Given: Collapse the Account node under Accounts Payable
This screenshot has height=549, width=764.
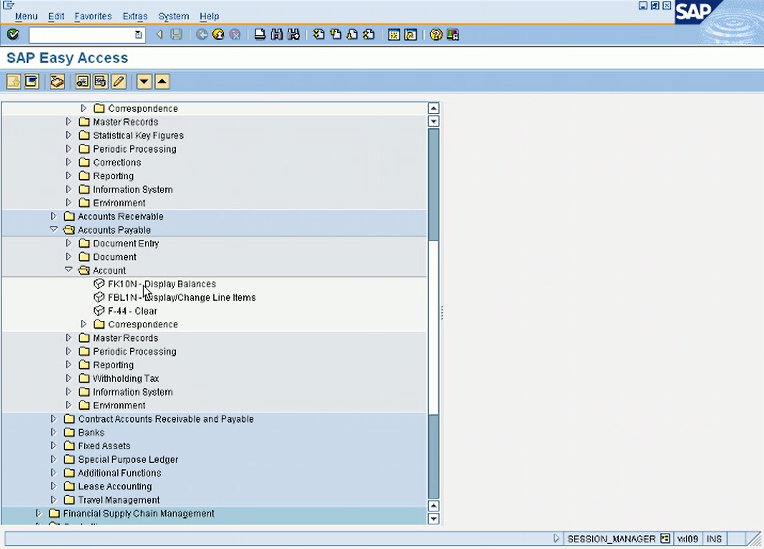Looking at the screenshot, I should (68, 270).
